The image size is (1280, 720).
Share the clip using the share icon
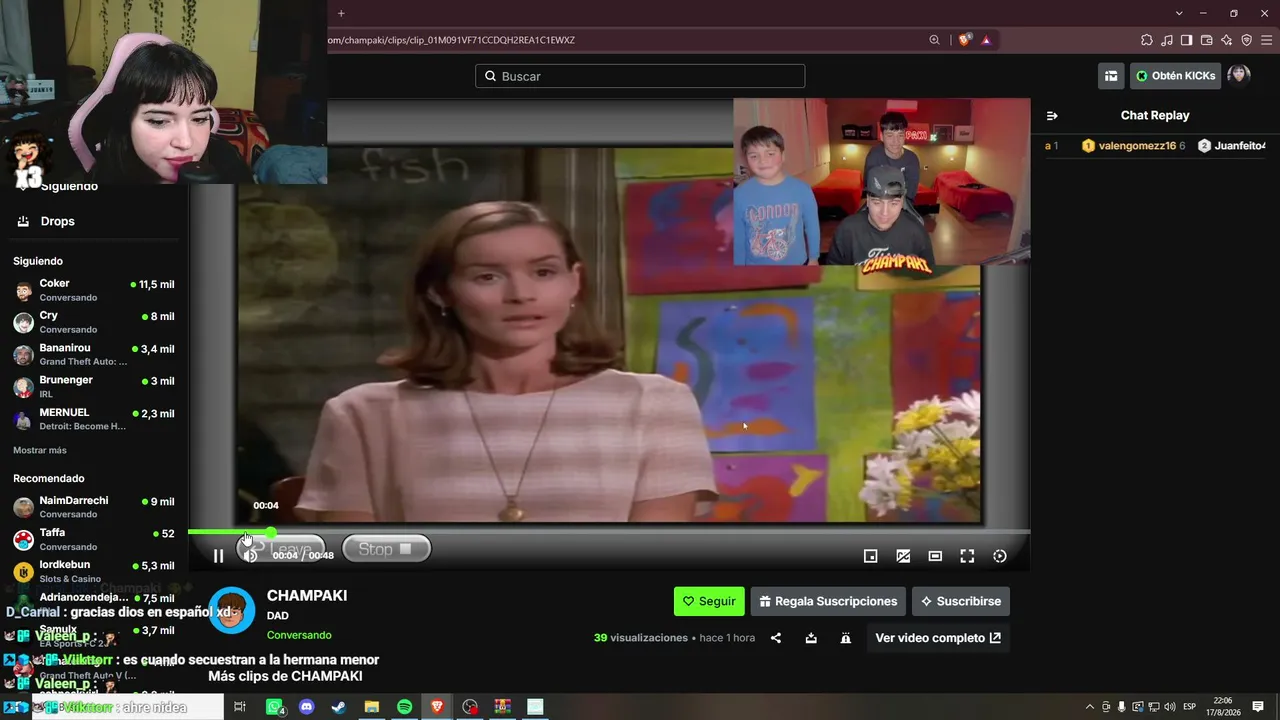click(776, 638)
